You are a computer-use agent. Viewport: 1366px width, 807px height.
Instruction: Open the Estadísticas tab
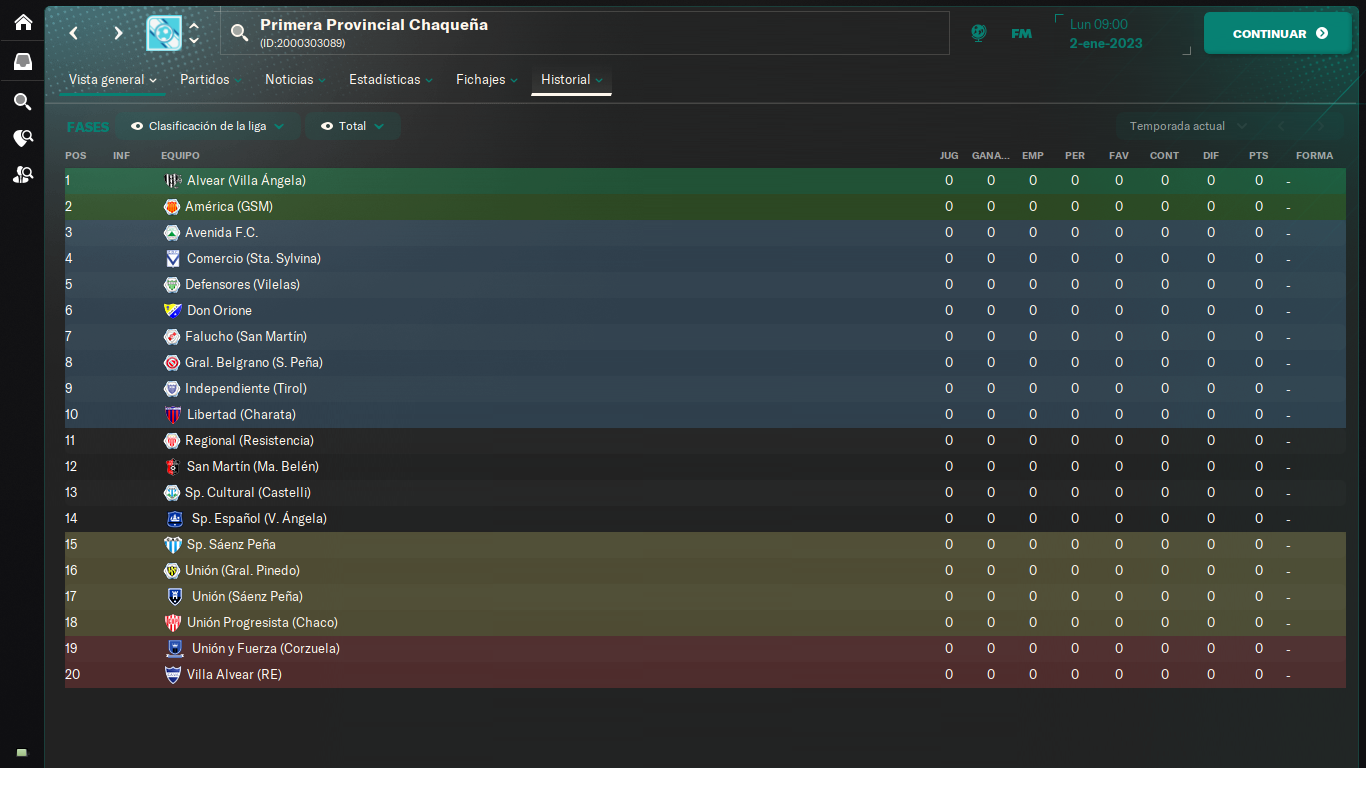391,80
